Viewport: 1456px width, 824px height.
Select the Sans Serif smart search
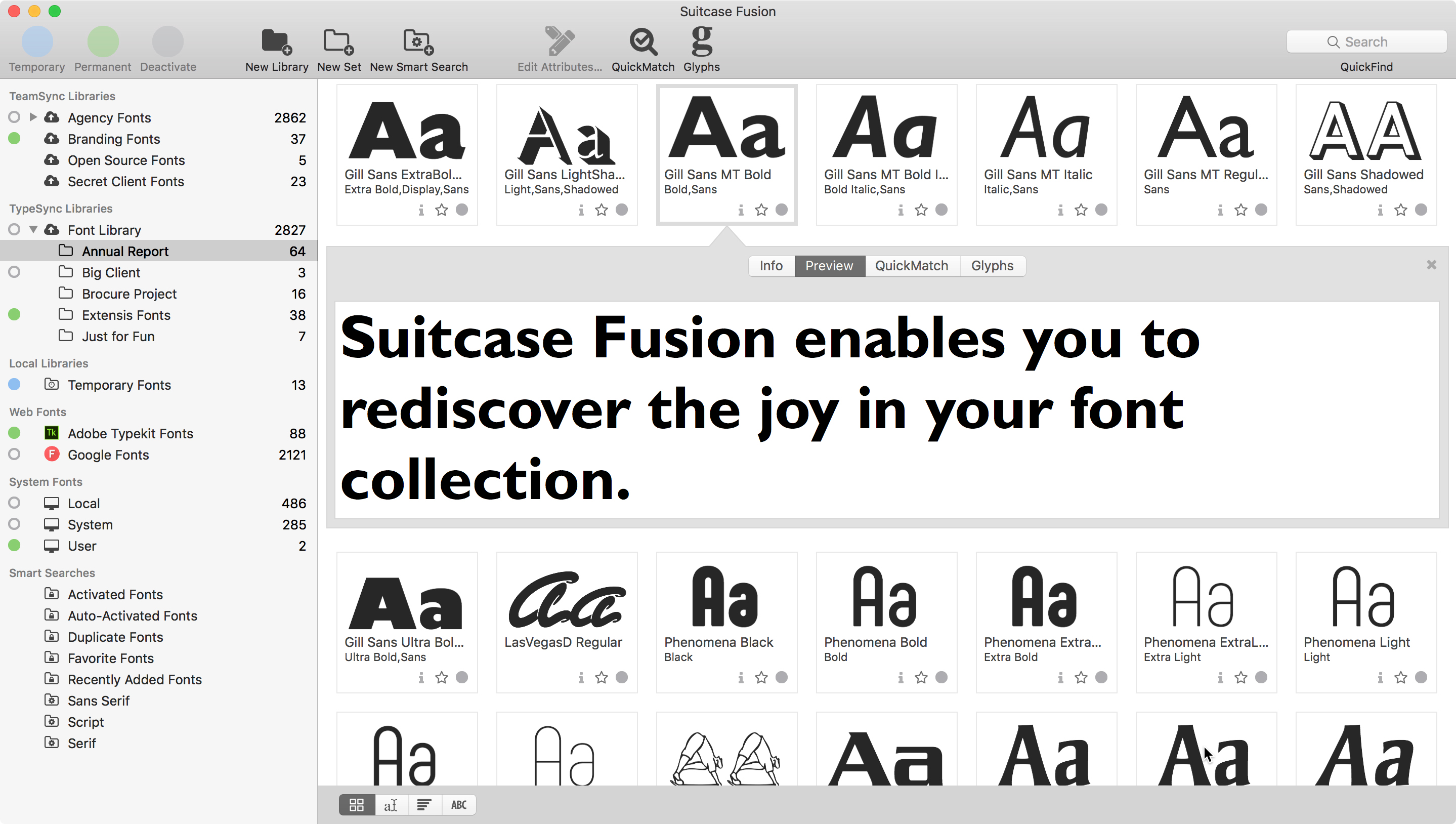[99, 701]
